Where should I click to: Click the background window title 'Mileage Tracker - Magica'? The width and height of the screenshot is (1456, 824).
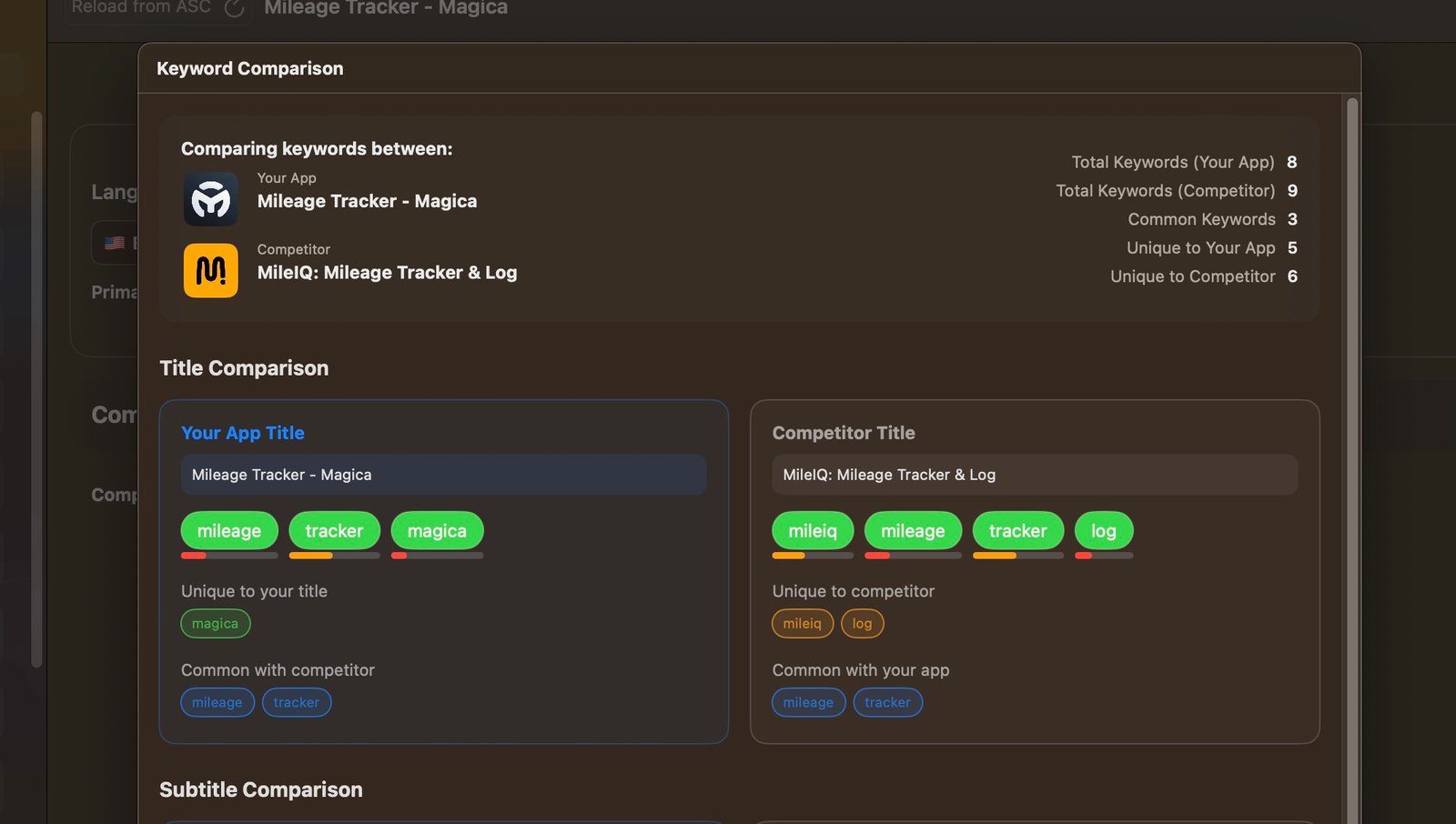tap(386, 8)
